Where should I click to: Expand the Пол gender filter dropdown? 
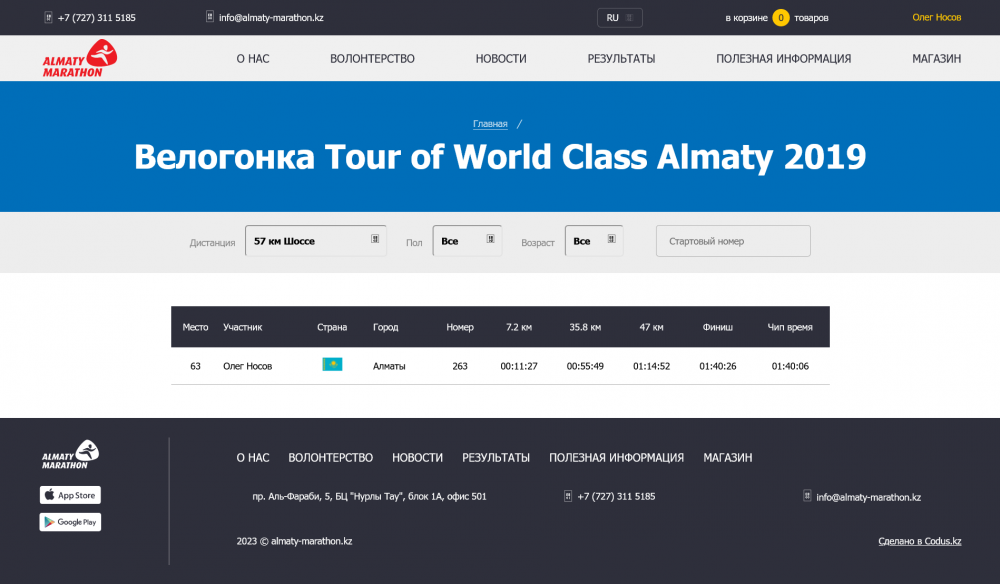[x=467, y=241]
